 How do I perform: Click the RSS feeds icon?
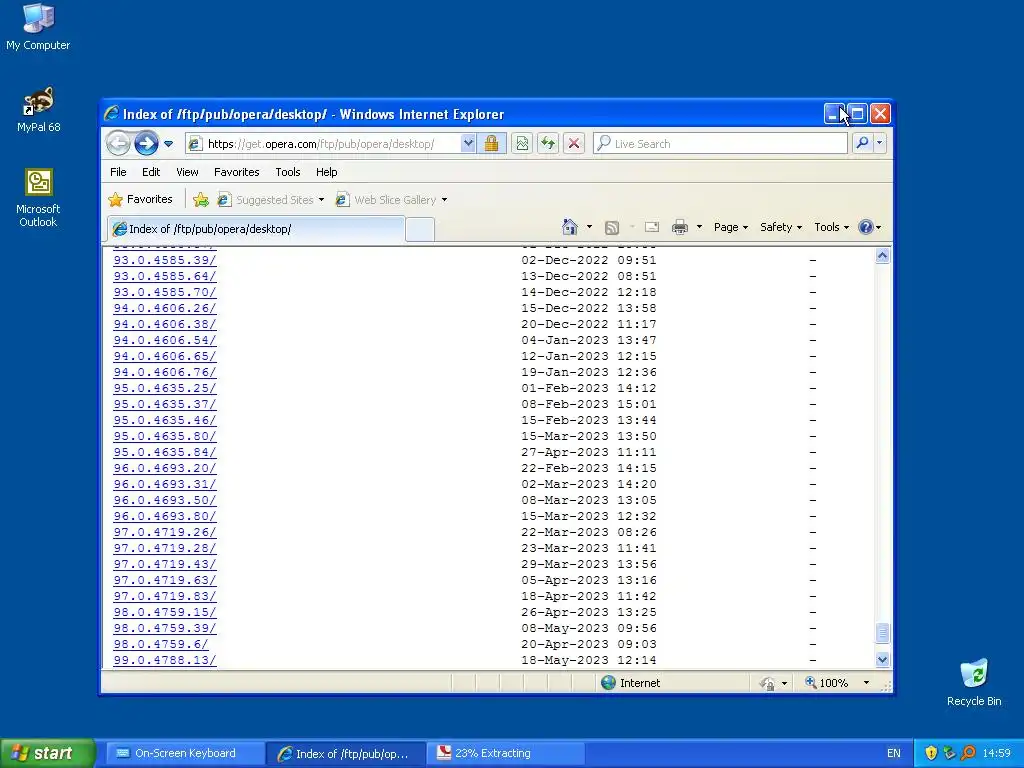[612, 227]
